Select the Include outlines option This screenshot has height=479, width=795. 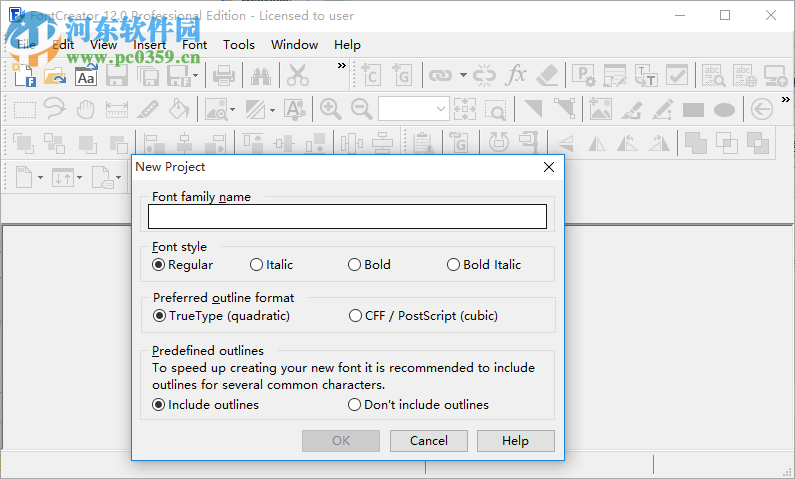(x=205, y=404)
